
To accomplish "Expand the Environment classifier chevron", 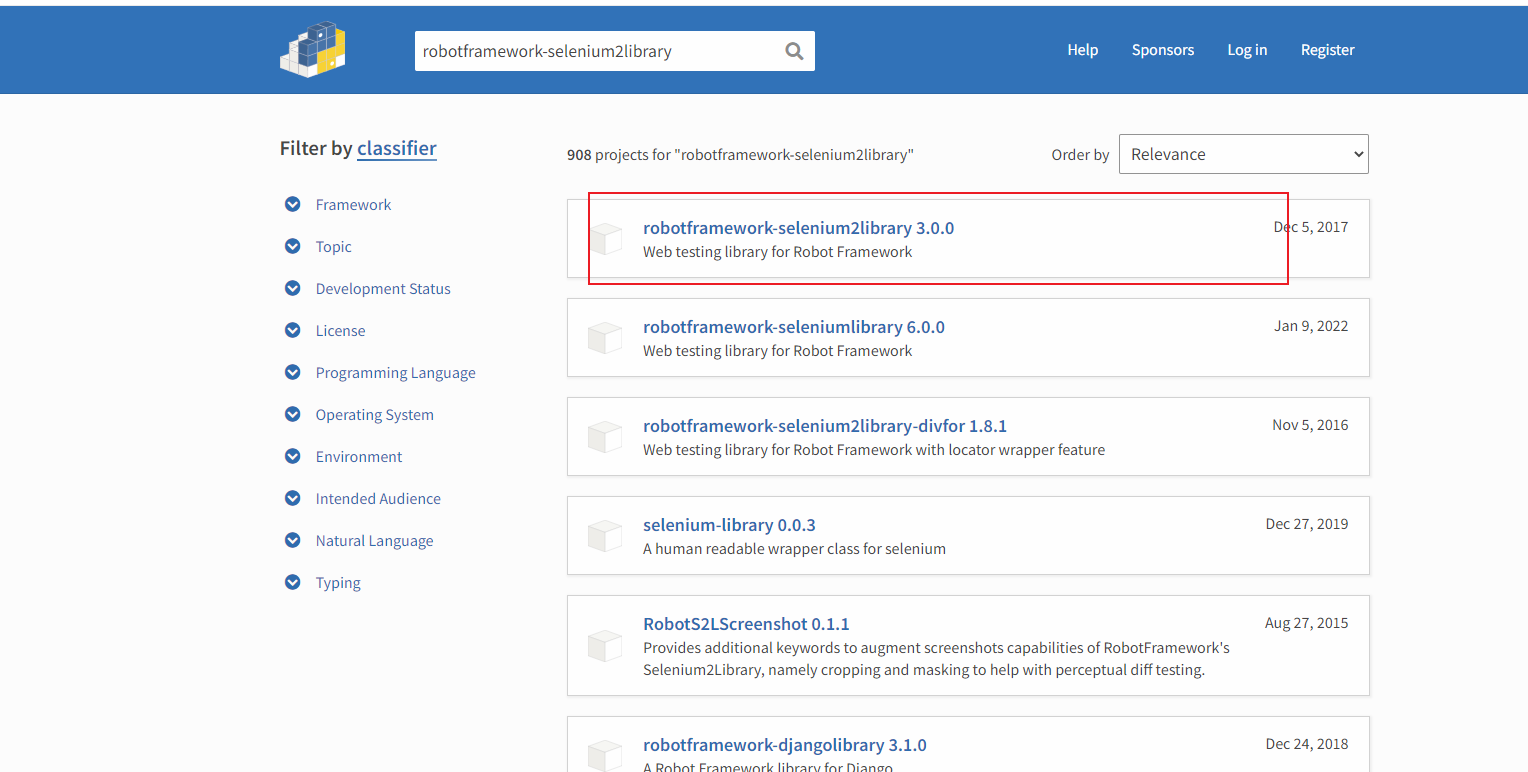I will click(x=292, y=456).
